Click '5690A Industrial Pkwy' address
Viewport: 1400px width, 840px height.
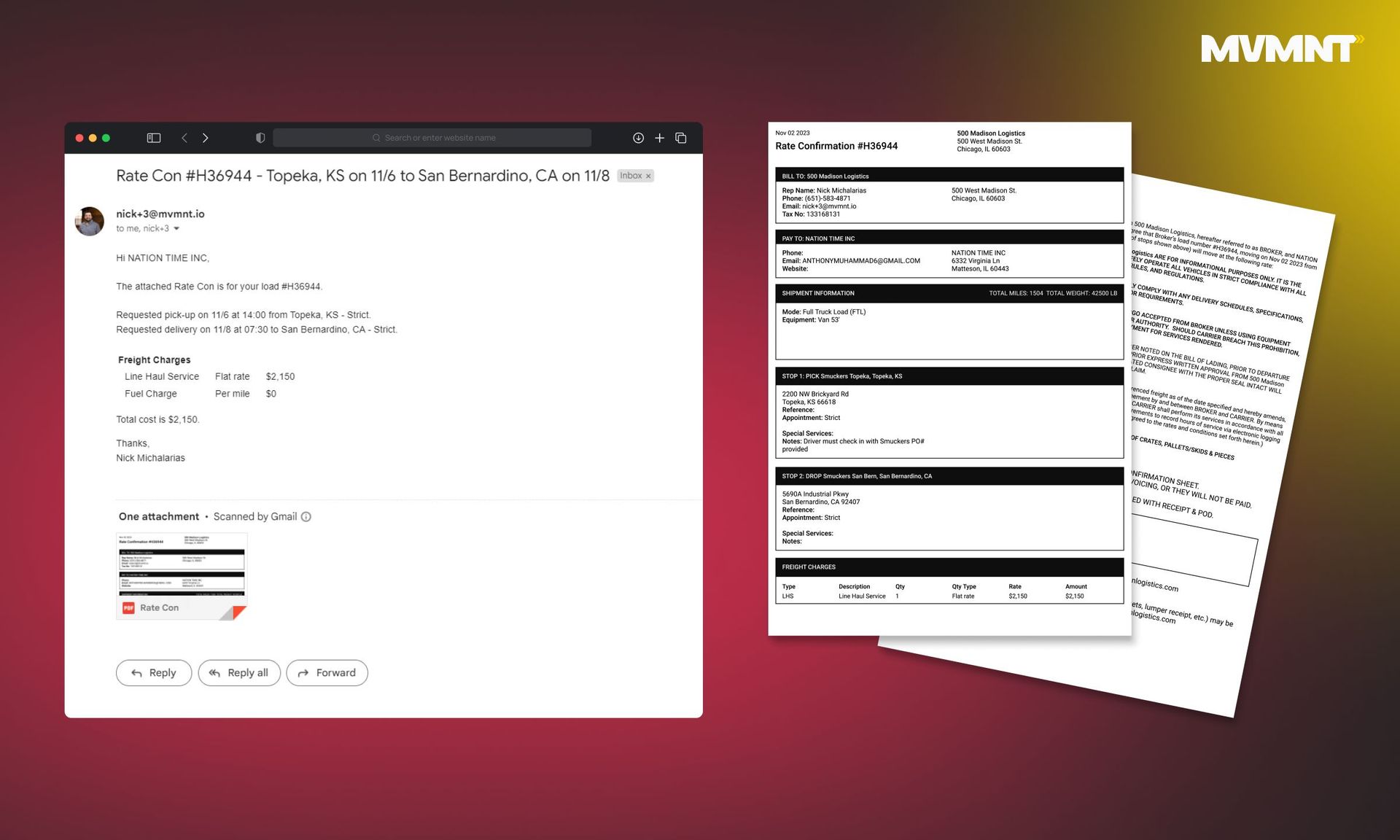click(815, 494)
